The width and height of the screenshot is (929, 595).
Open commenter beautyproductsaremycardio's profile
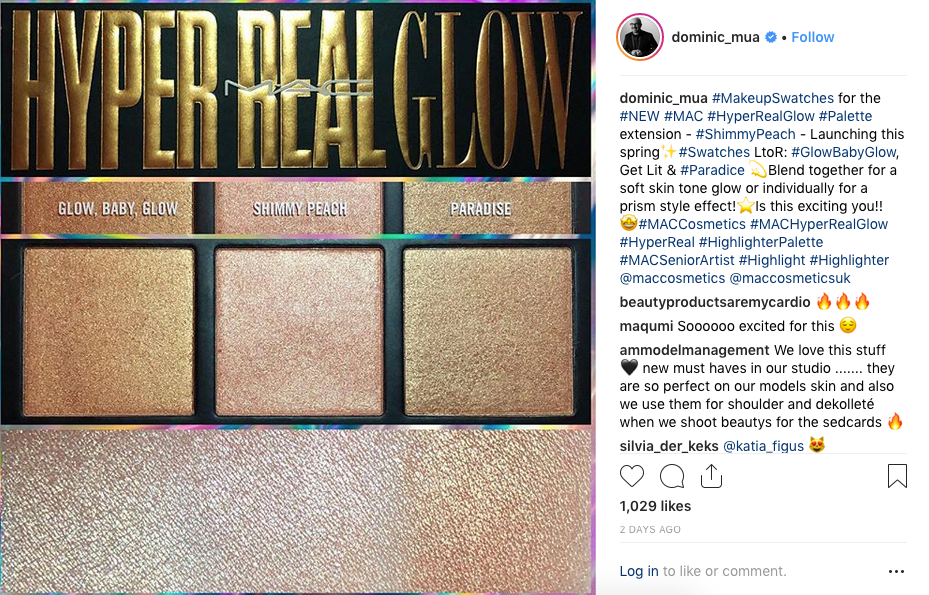click(x=715, y=302)
